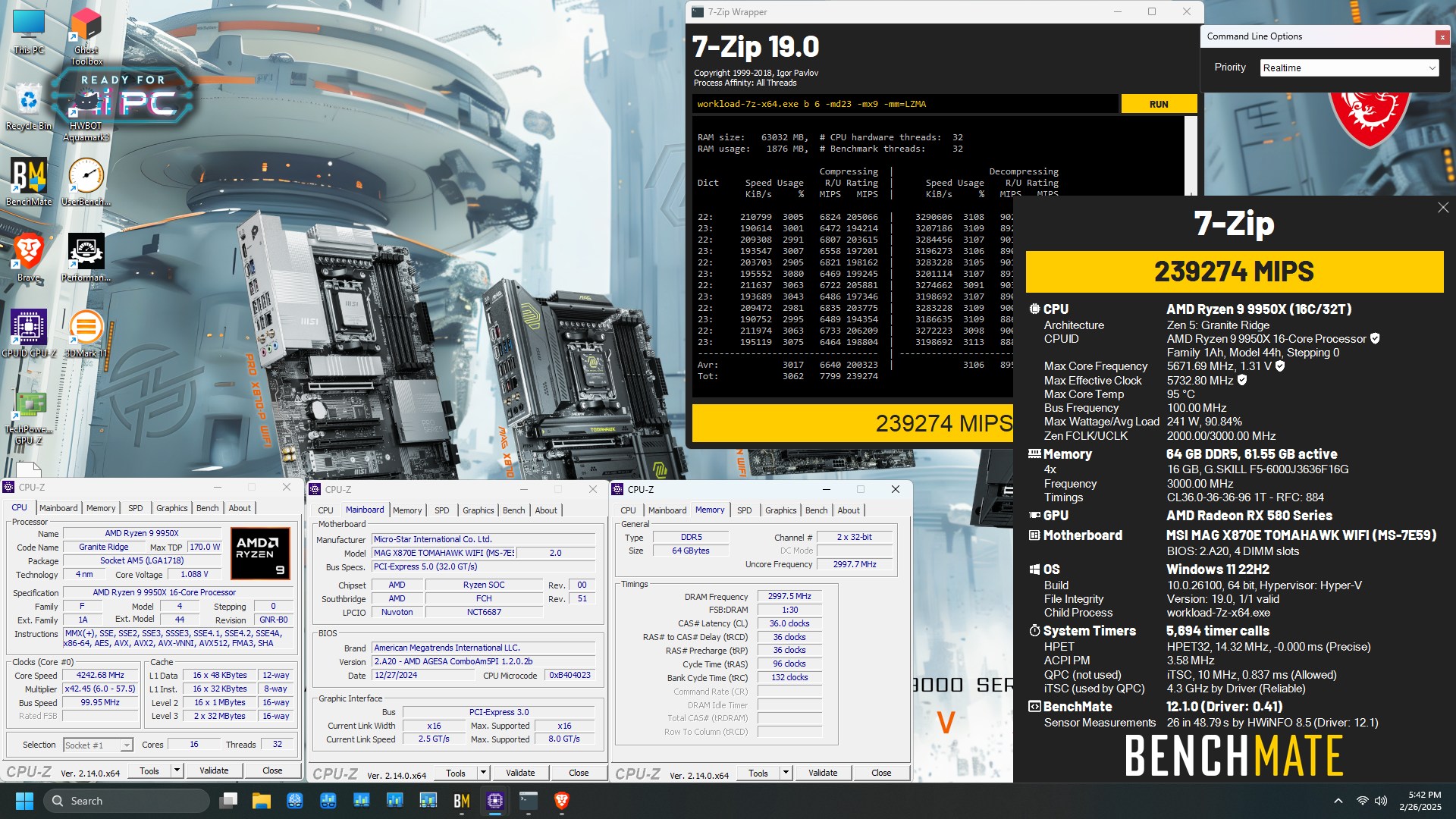The width and height of the screenshot is (1456, 819).
Task: Switch to CPU-Z on the taskbar
Action: [495, 801]
